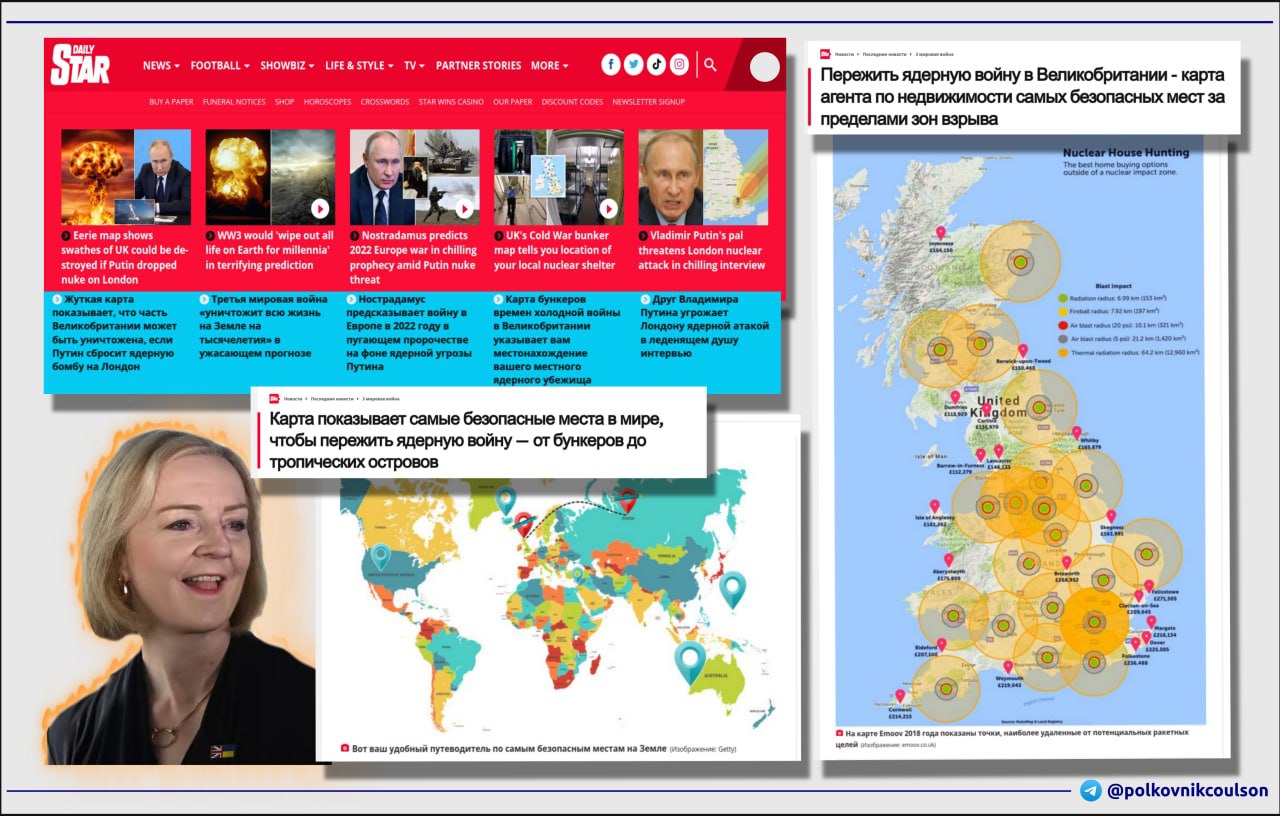
Task: Open the grey profile avatar circle
Action: (x=765, y=67)
